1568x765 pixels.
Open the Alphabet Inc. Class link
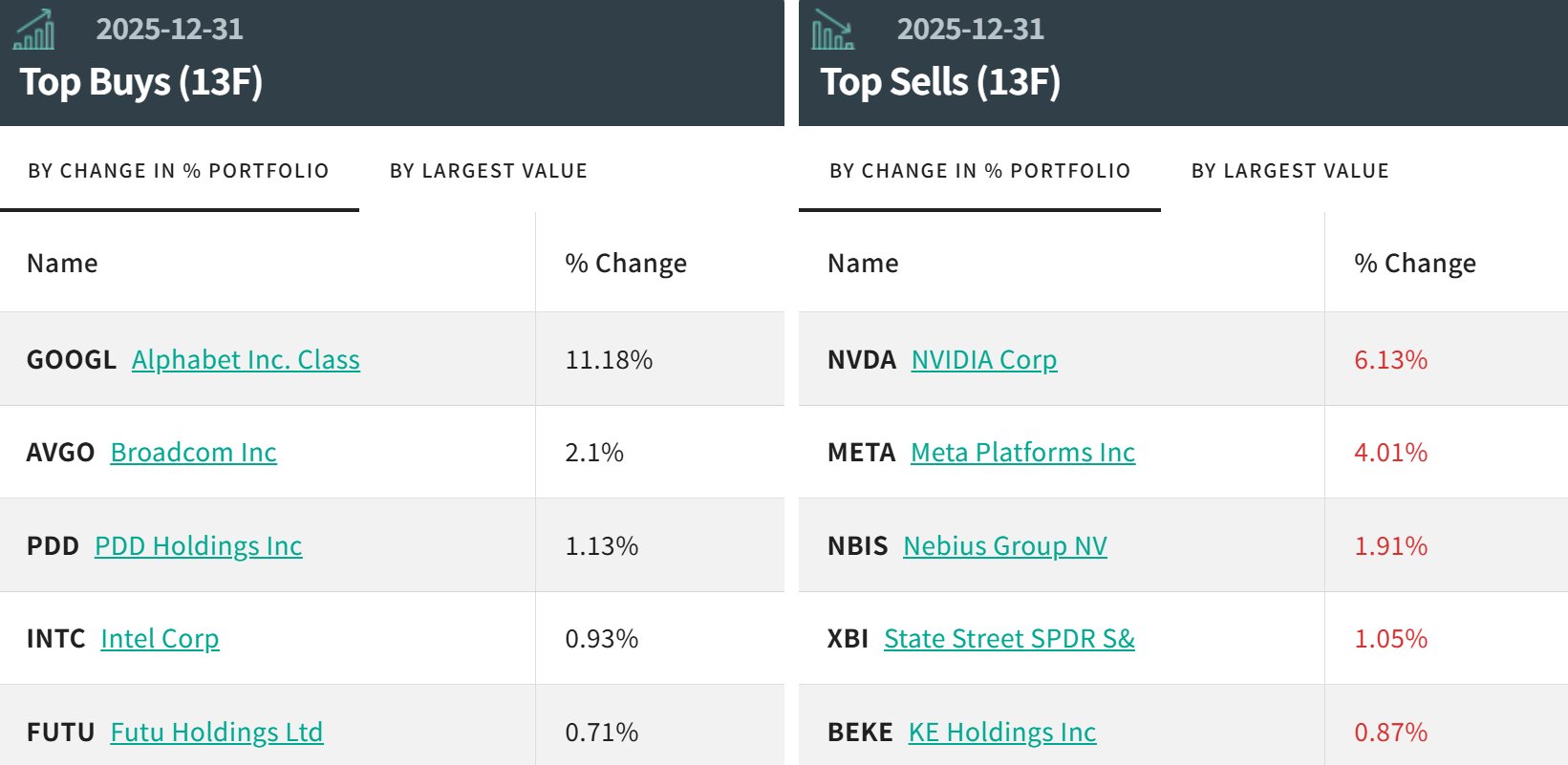tap(246, 360)
